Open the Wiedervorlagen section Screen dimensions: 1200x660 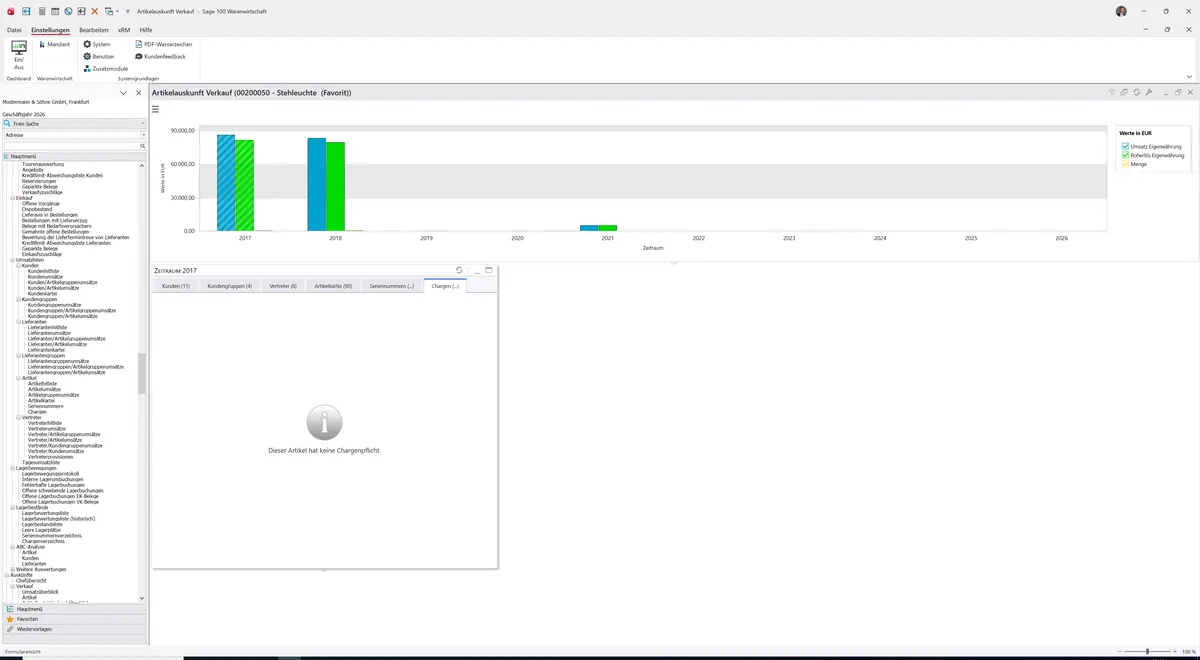pyautogui.click(x=74, y=629)
